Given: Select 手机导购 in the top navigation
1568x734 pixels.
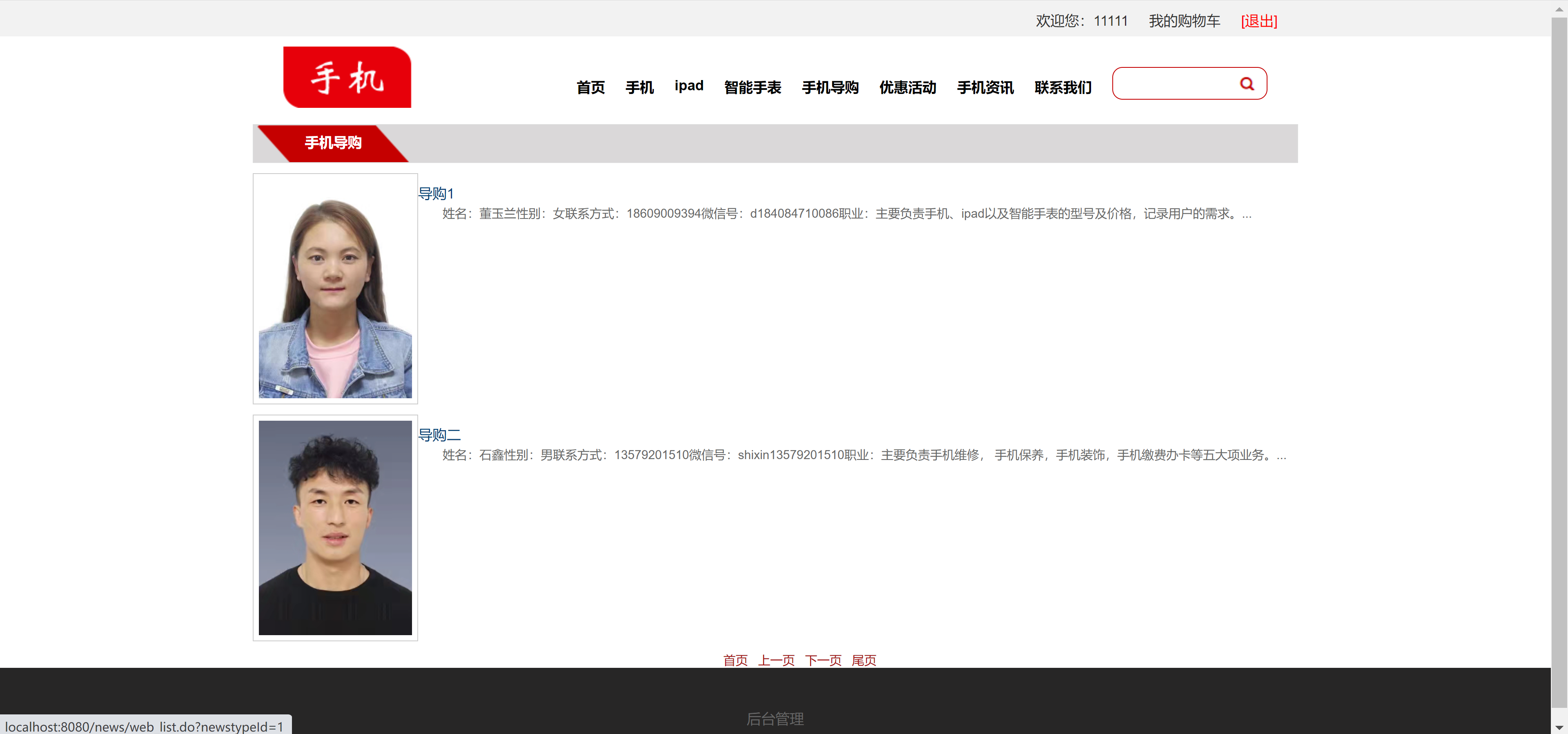Looking at the screenshot, I should point(830,87).
